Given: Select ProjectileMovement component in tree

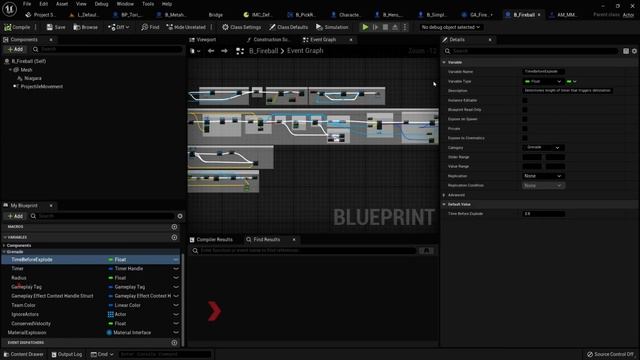Looking at the screenshot, I should (42, 87).
